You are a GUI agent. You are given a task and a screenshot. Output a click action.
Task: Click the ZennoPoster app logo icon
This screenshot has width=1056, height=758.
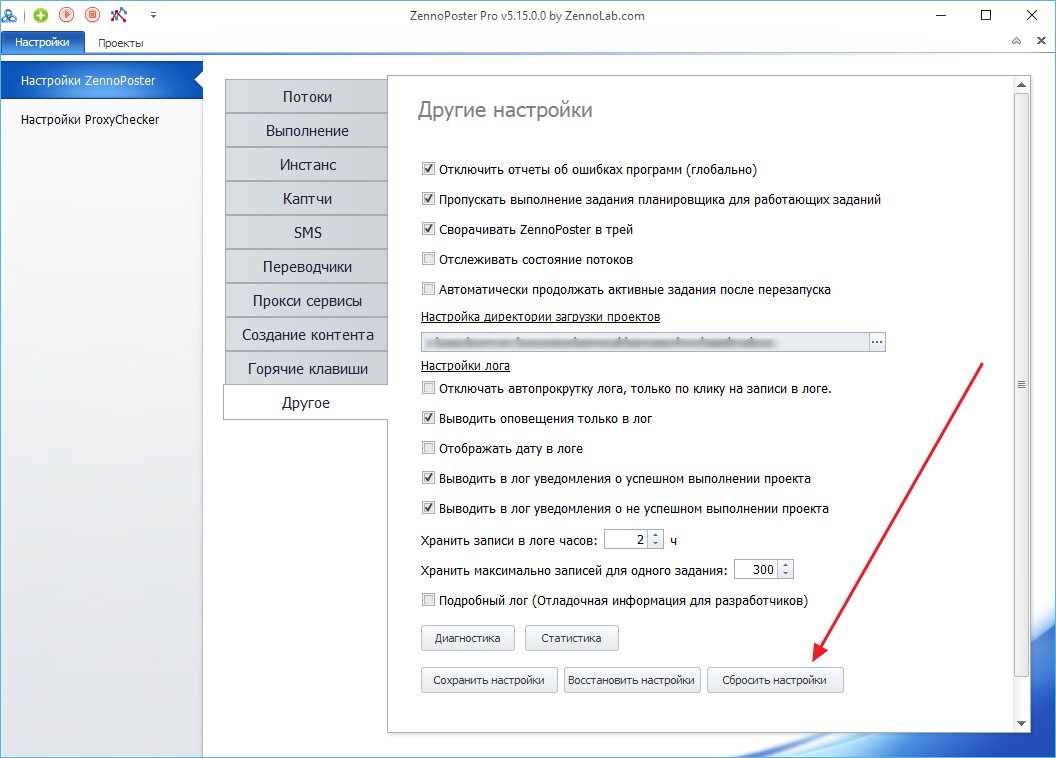click(x=9, y=15)
